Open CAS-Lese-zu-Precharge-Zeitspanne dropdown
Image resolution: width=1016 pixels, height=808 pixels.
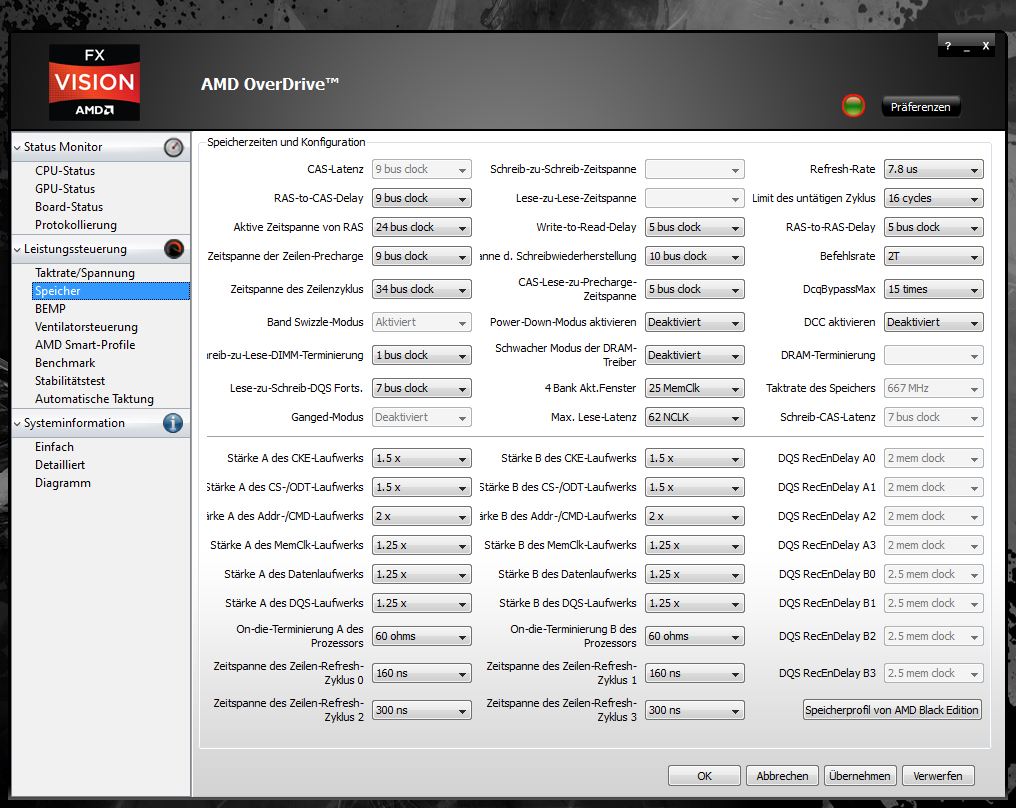coord(695,290)
